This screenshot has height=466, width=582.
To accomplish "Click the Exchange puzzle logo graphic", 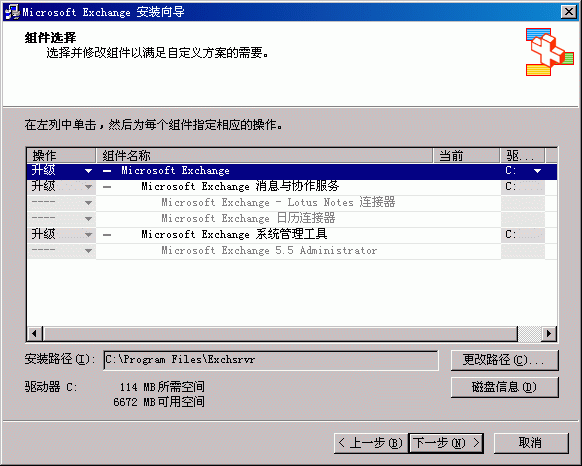I will coord(549,52).
